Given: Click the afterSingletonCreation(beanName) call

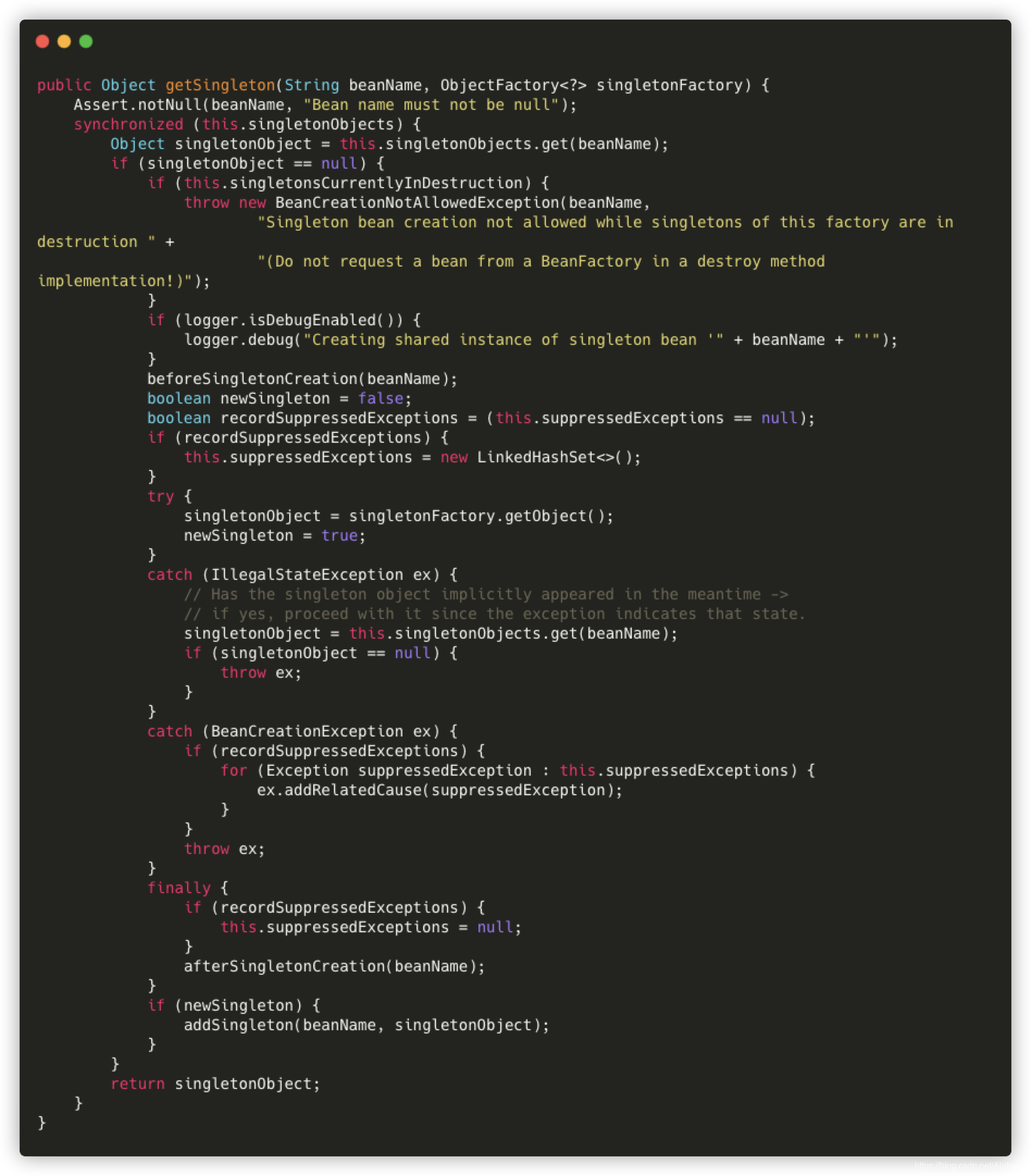Looking at the screenshot, I should pos(334,965).
